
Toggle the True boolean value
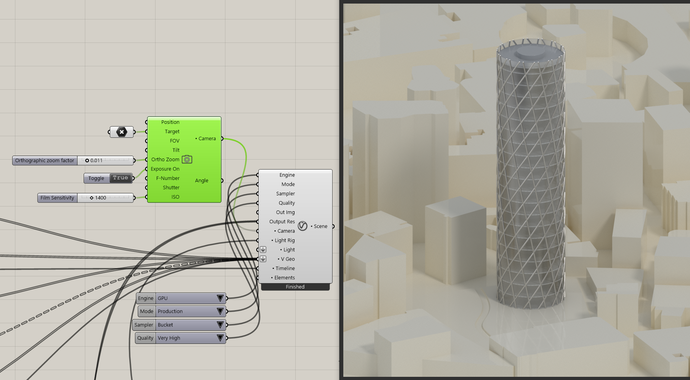coord(121,178)
